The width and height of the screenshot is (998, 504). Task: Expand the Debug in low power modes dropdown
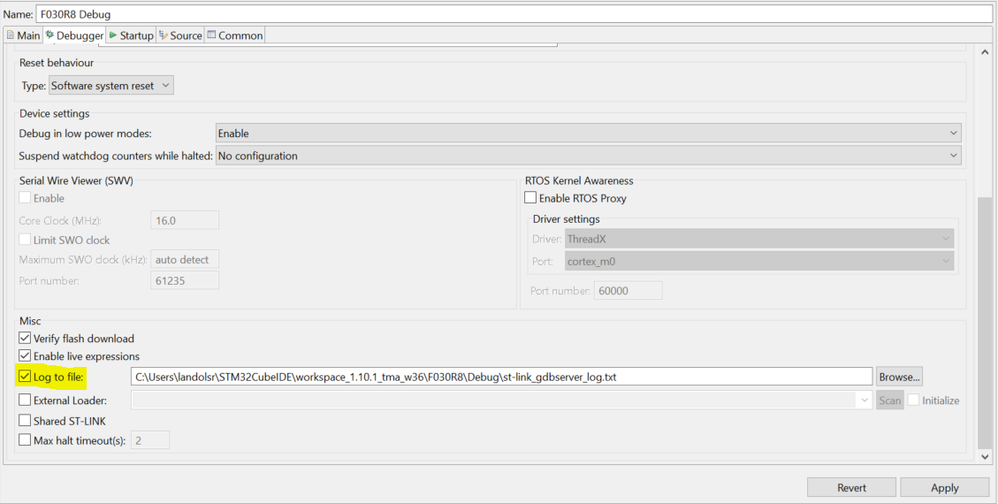[x=588, y=134]
